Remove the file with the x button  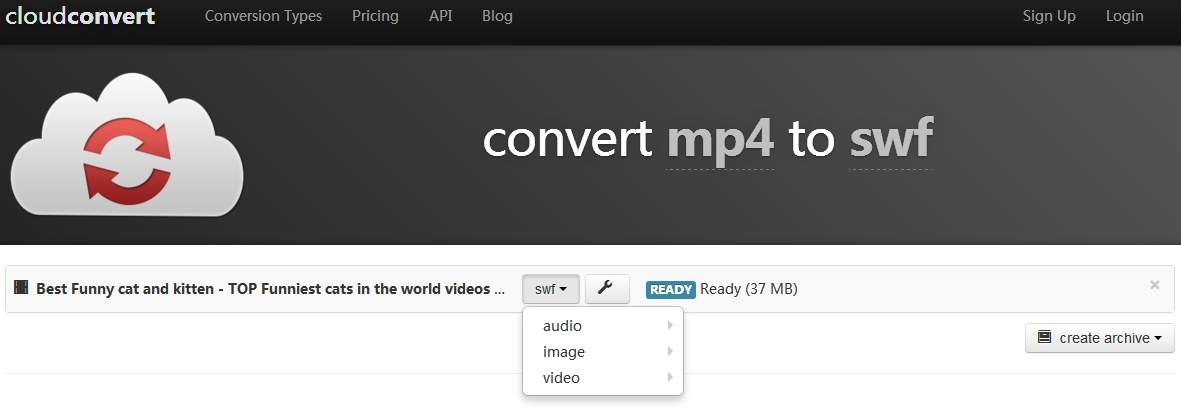tap(1154, 285)
